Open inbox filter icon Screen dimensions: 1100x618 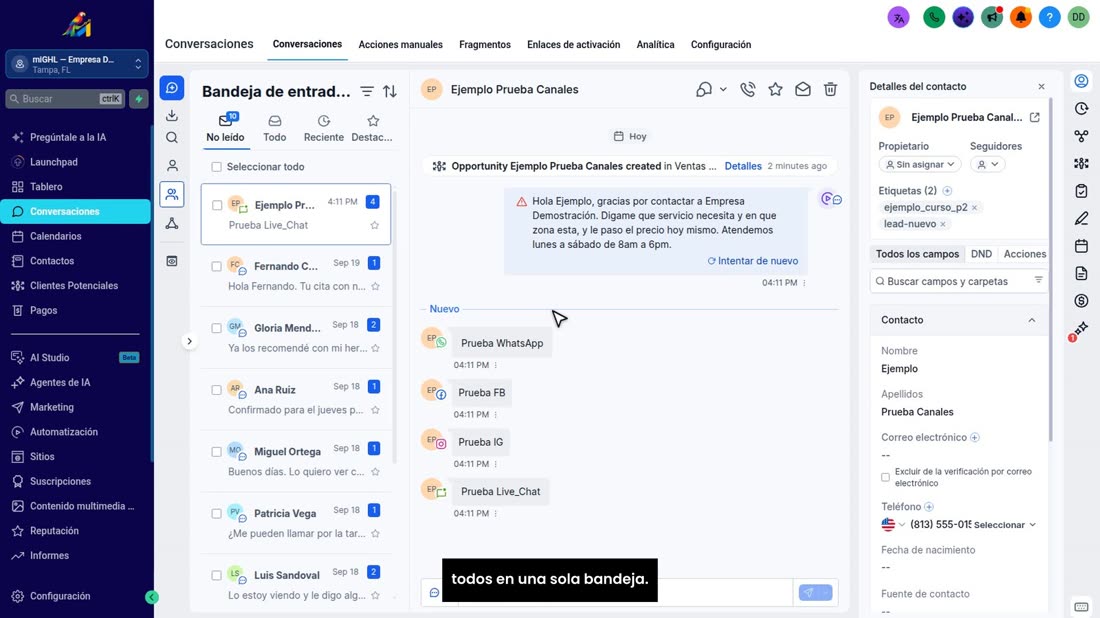[x=367, y=91]
